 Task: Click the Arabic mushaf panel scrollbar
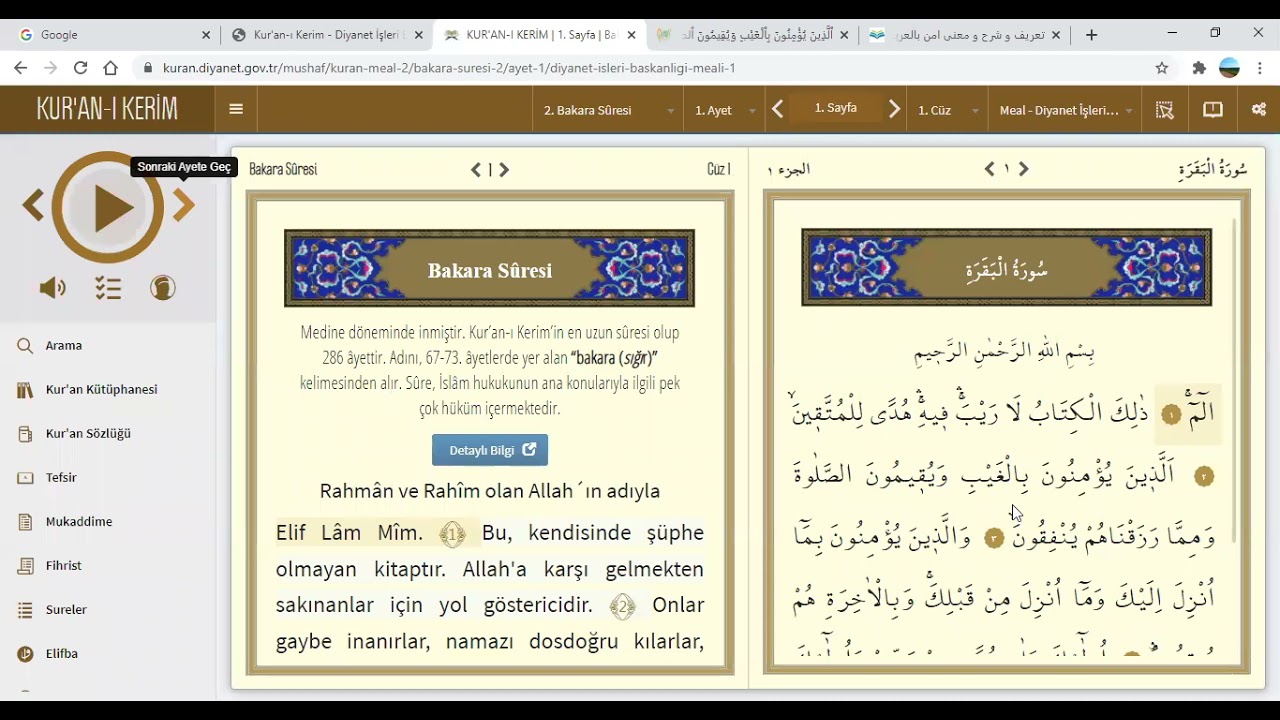1236,380
